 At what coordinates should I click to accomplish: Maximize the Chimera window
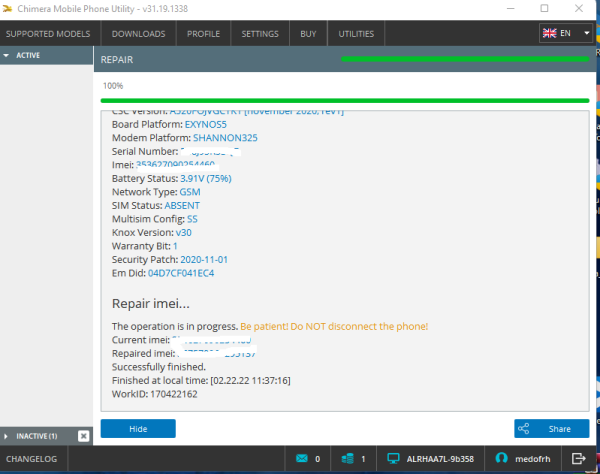[544, 8]
